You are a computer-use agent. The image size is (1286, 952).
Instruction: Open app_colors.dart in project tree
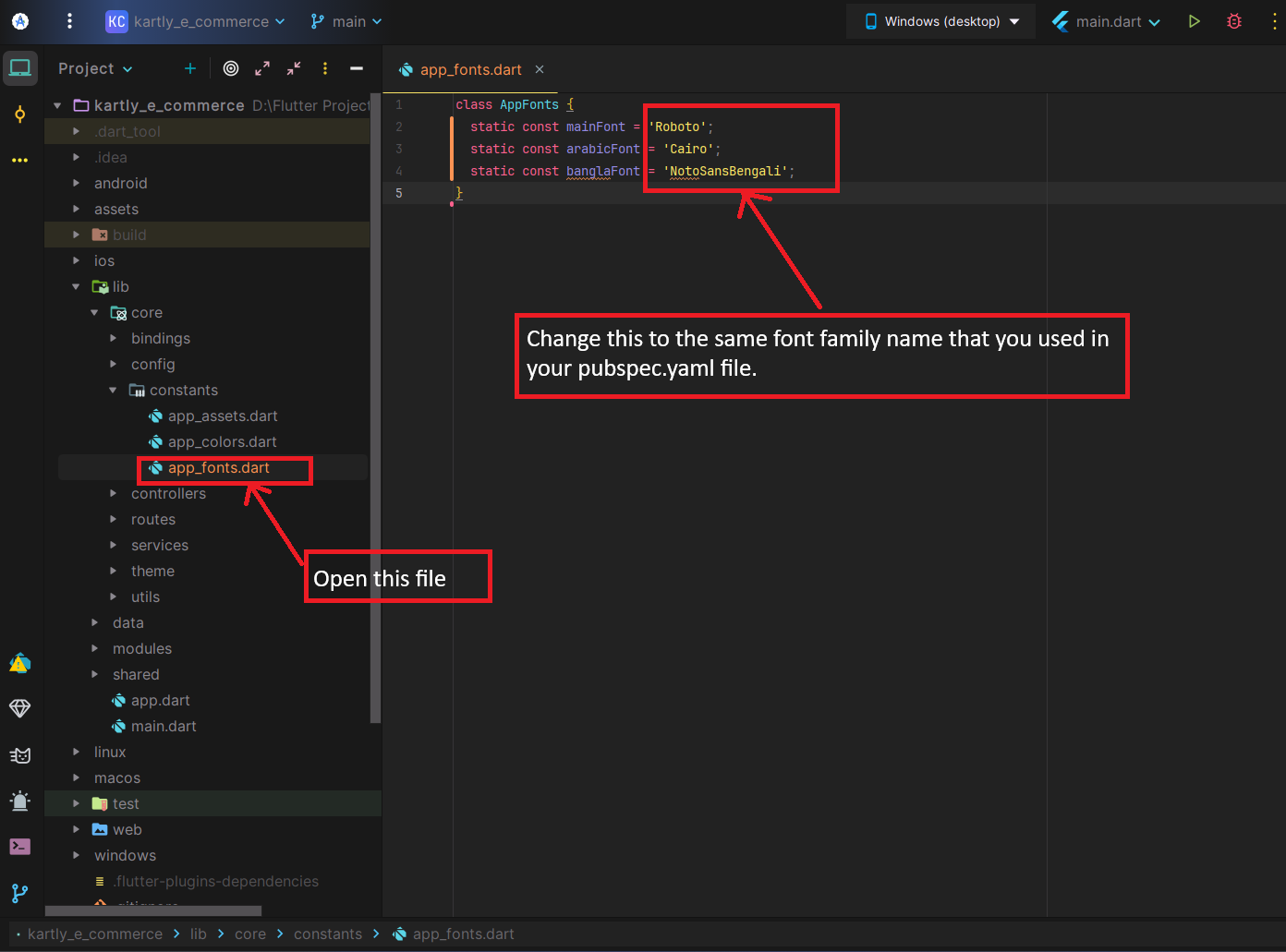click(x=222, y=442)
